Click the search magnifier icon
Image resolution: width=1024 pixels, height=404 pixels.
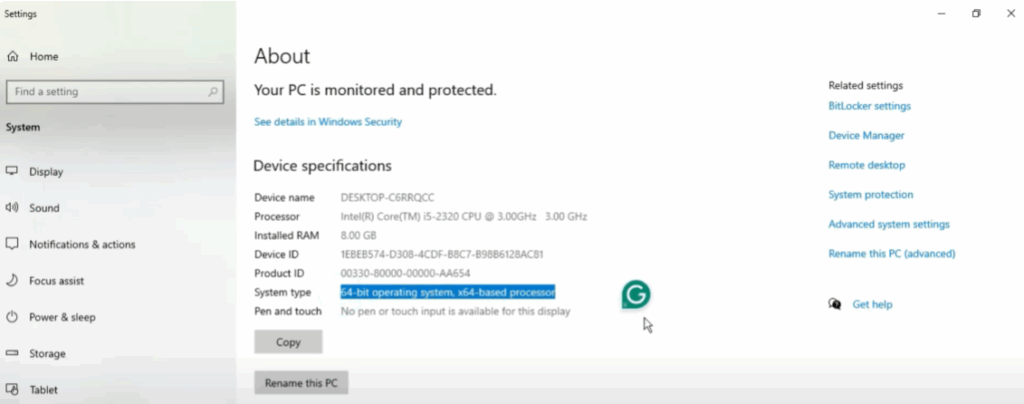point(213,92)
